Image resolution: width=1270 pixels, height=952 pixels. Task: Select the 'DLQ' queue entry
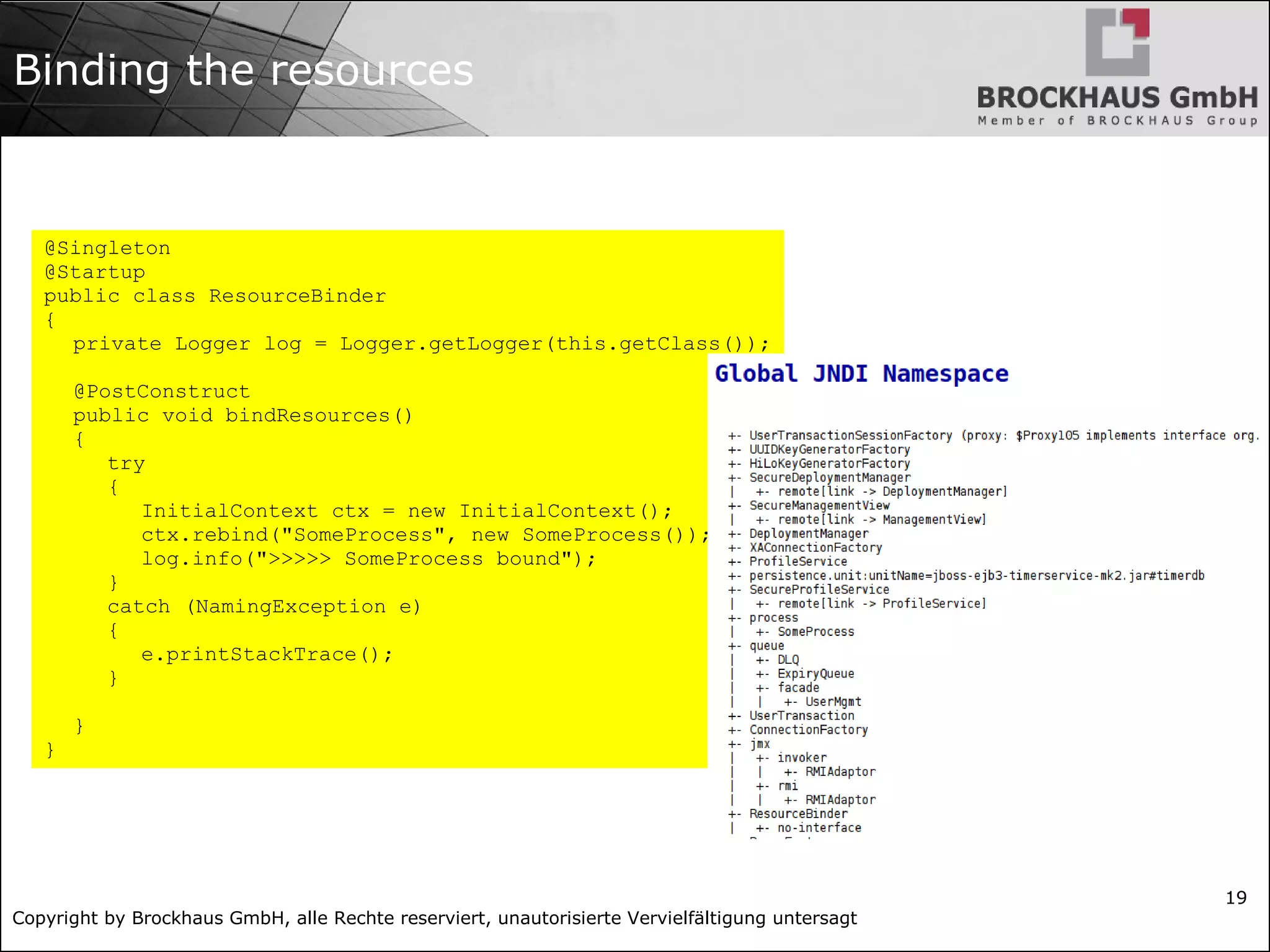(x=788, y=659)
